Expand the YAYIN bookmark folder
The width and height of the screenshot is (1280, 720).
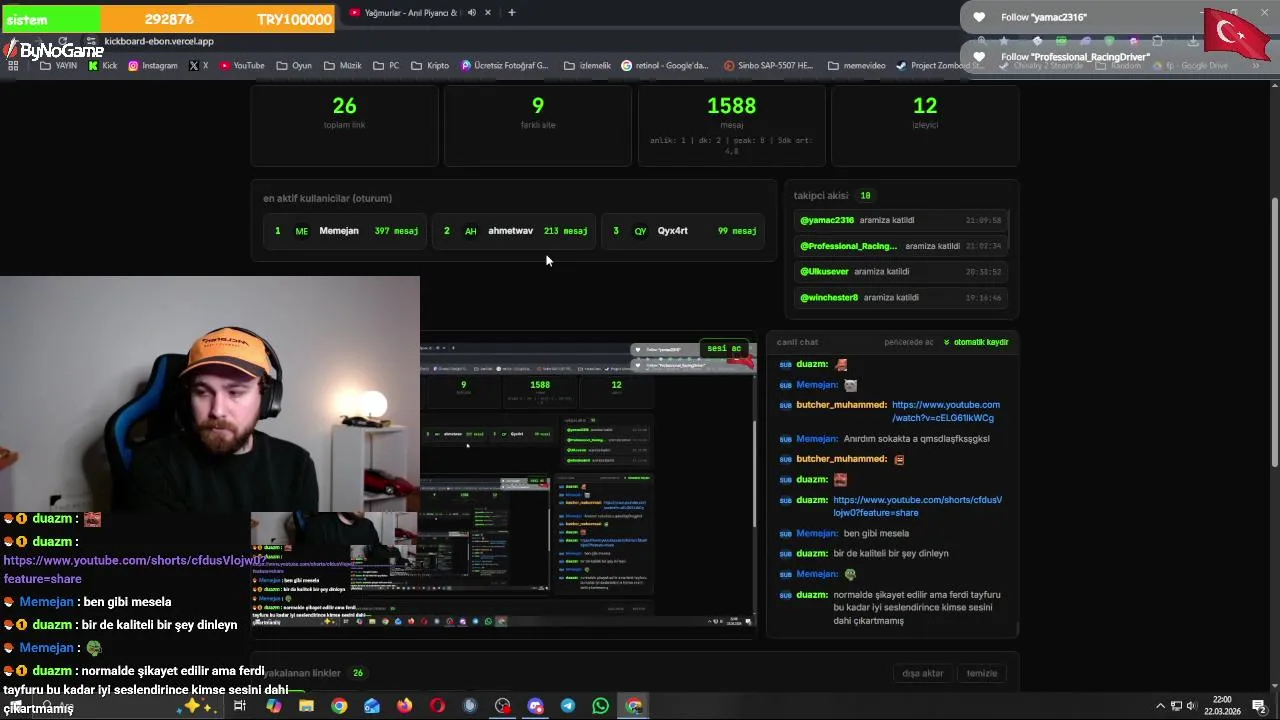(x=58, y=66)
